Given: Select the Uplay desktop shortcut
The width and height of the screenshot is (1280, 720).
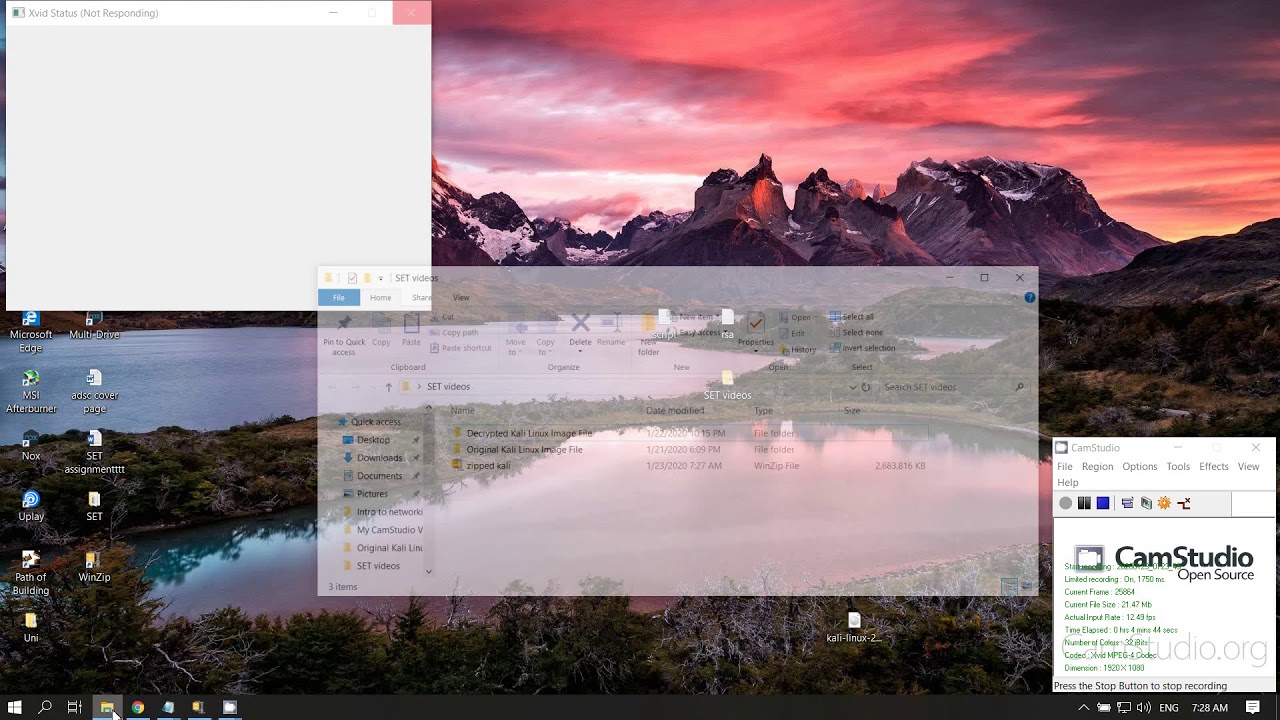Looking at the screenshot, I should click(31, 507).
